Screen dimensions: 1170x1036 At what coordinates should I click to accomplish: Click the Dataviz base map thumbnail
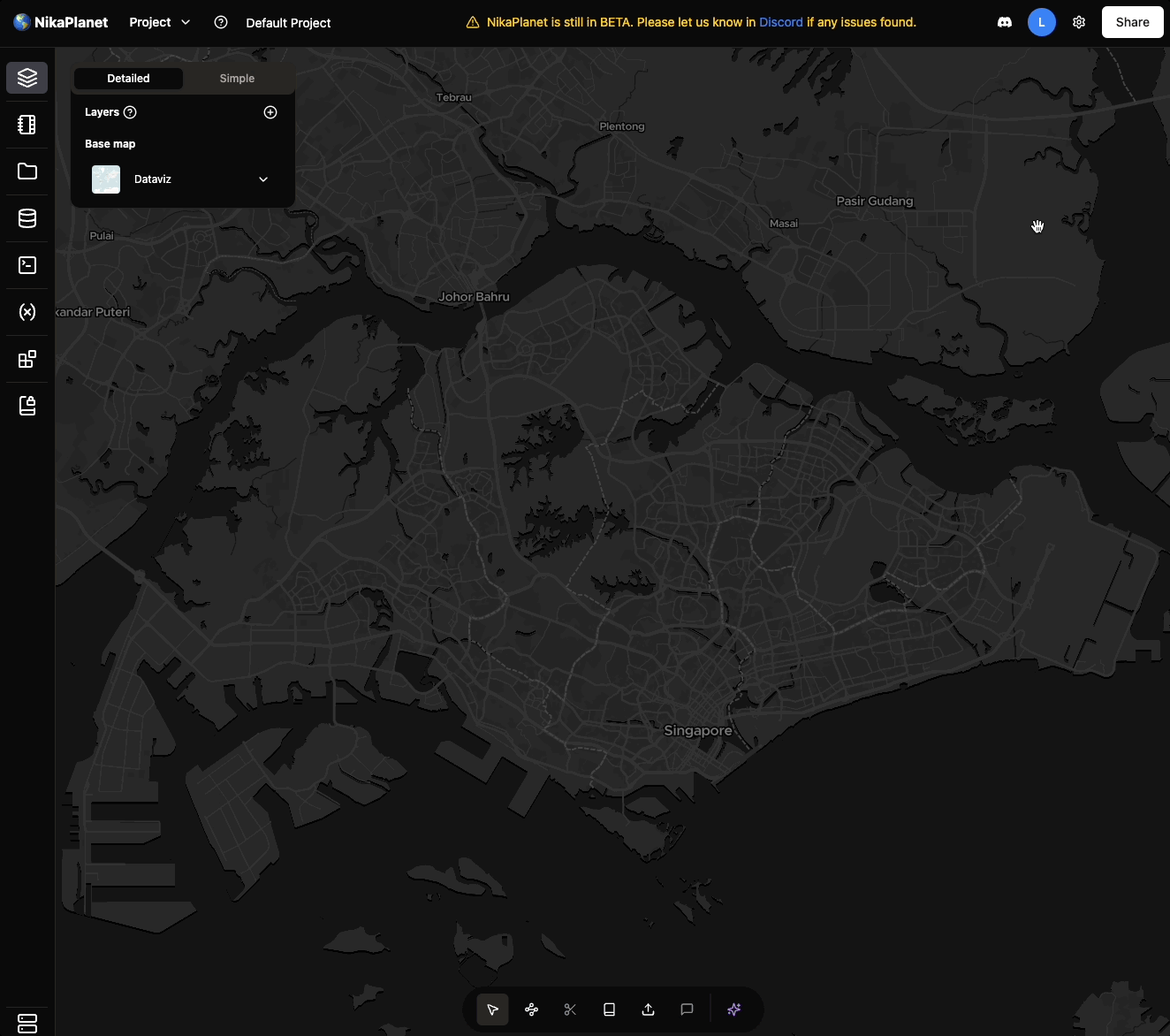pyautogui.click(x=106, y=179)
